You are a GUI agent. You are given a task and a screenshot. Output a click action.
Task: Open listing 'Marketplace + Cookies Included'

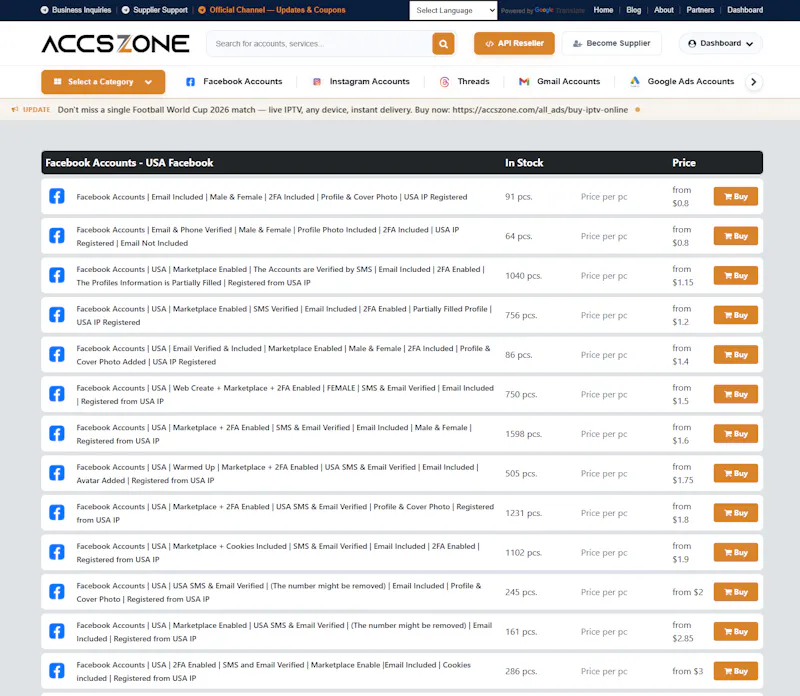pyautogui.click(x=278, y=553)
